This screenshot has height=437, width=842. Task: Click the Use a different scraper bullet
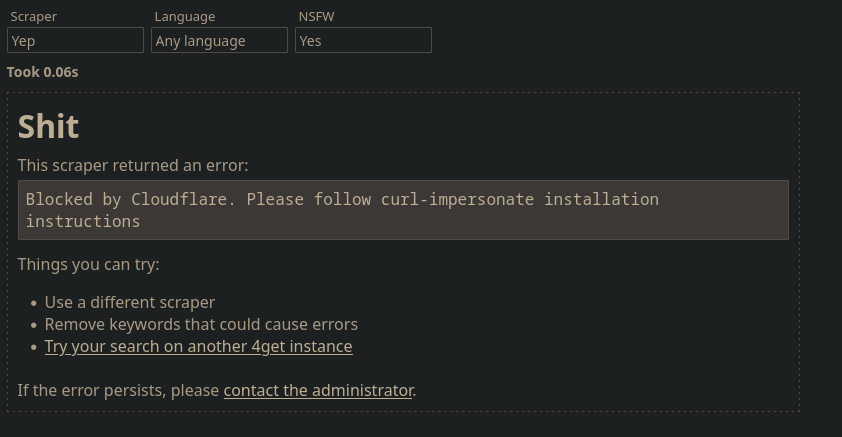[x=129, y=303]
